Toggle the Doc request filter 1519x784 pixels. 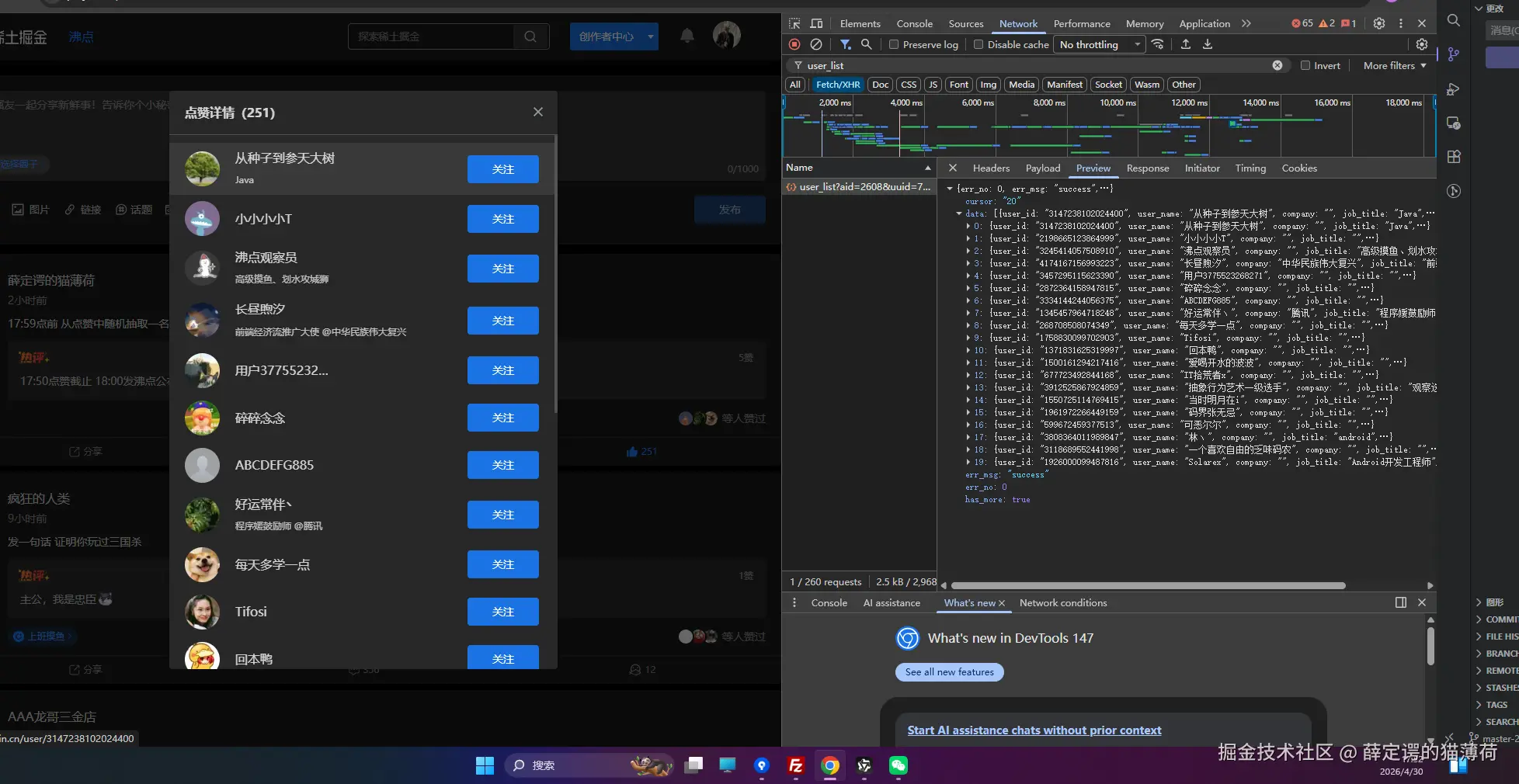[x=880, y=85]
